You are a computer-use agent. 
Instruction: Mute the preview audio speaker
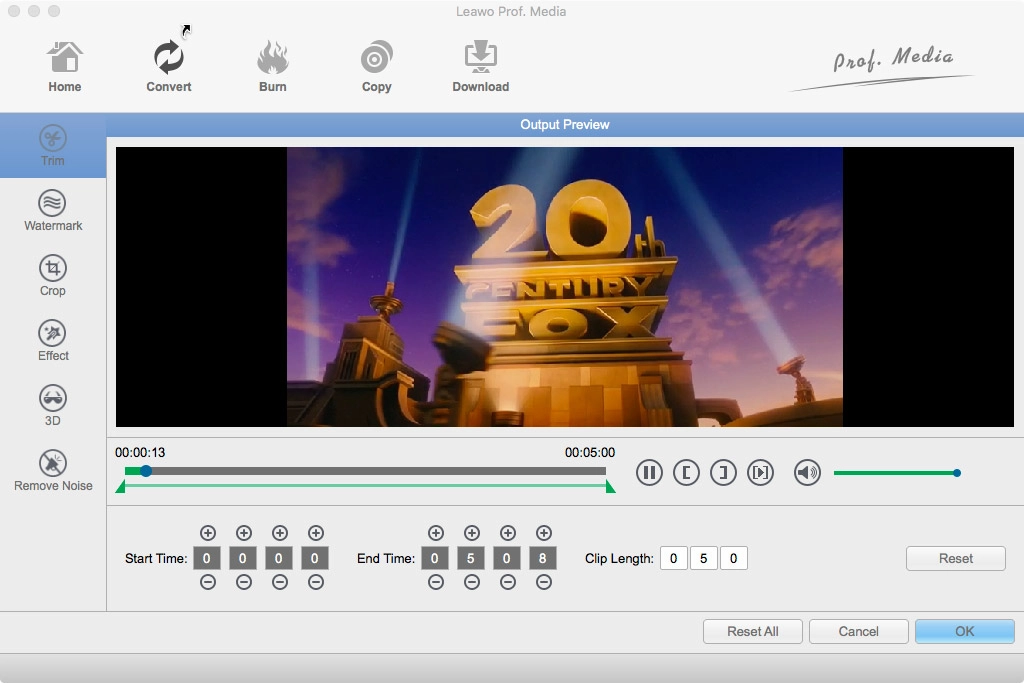807,473
